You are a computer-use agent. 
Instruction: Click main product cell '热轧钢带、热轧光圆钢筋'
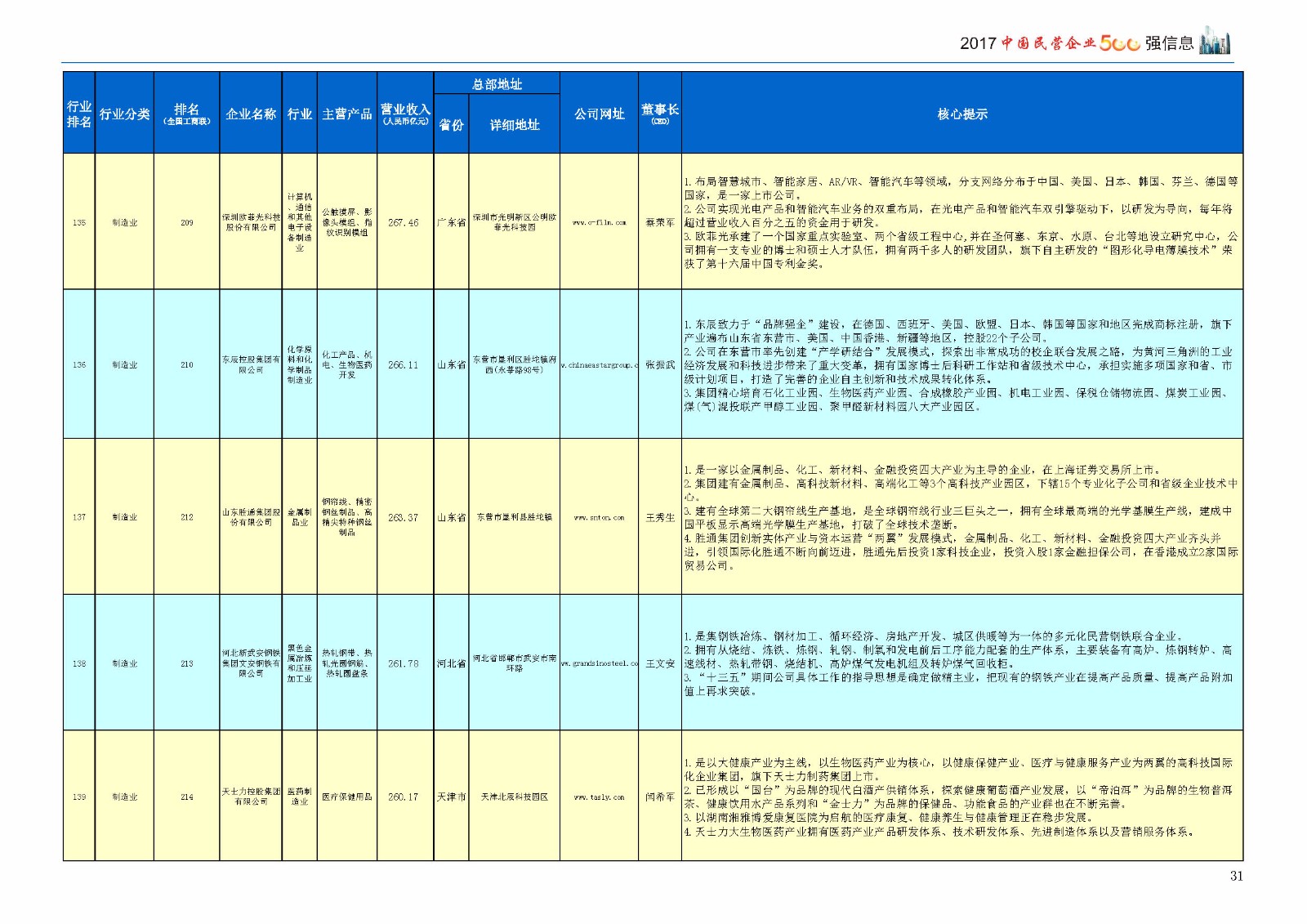(x=347, y=663)
